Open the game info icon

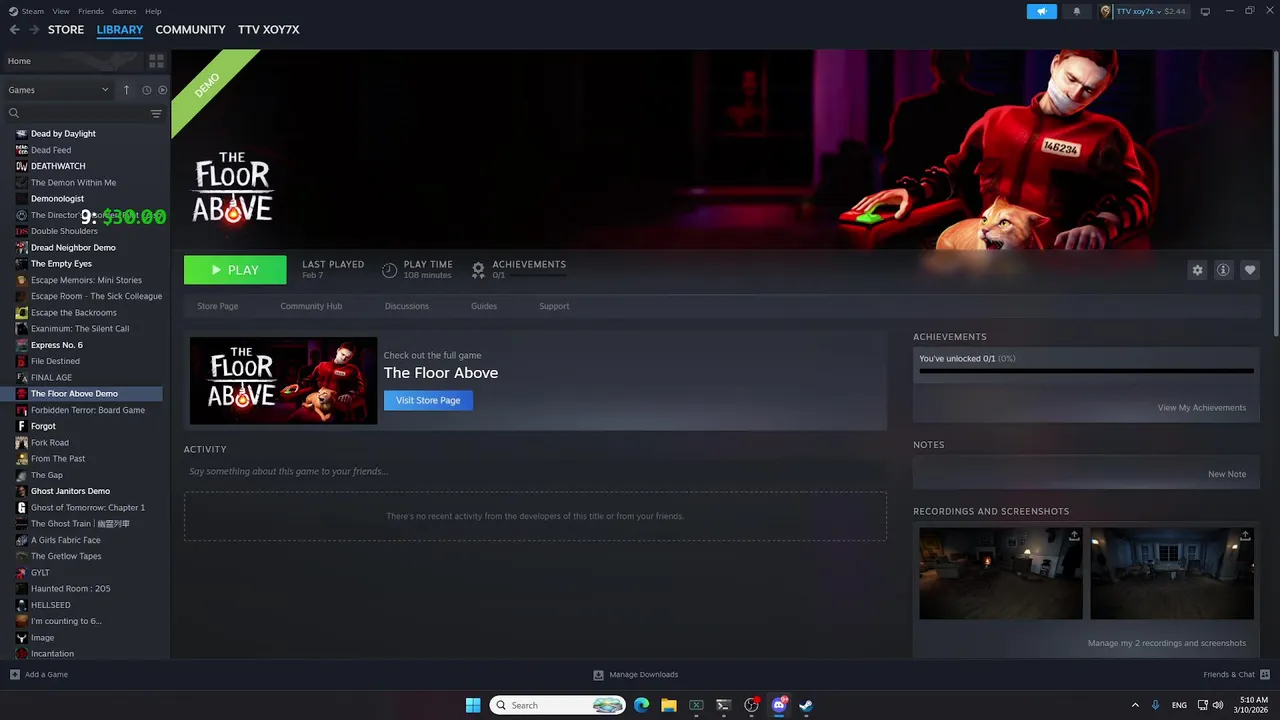[x=1223, y=270]
